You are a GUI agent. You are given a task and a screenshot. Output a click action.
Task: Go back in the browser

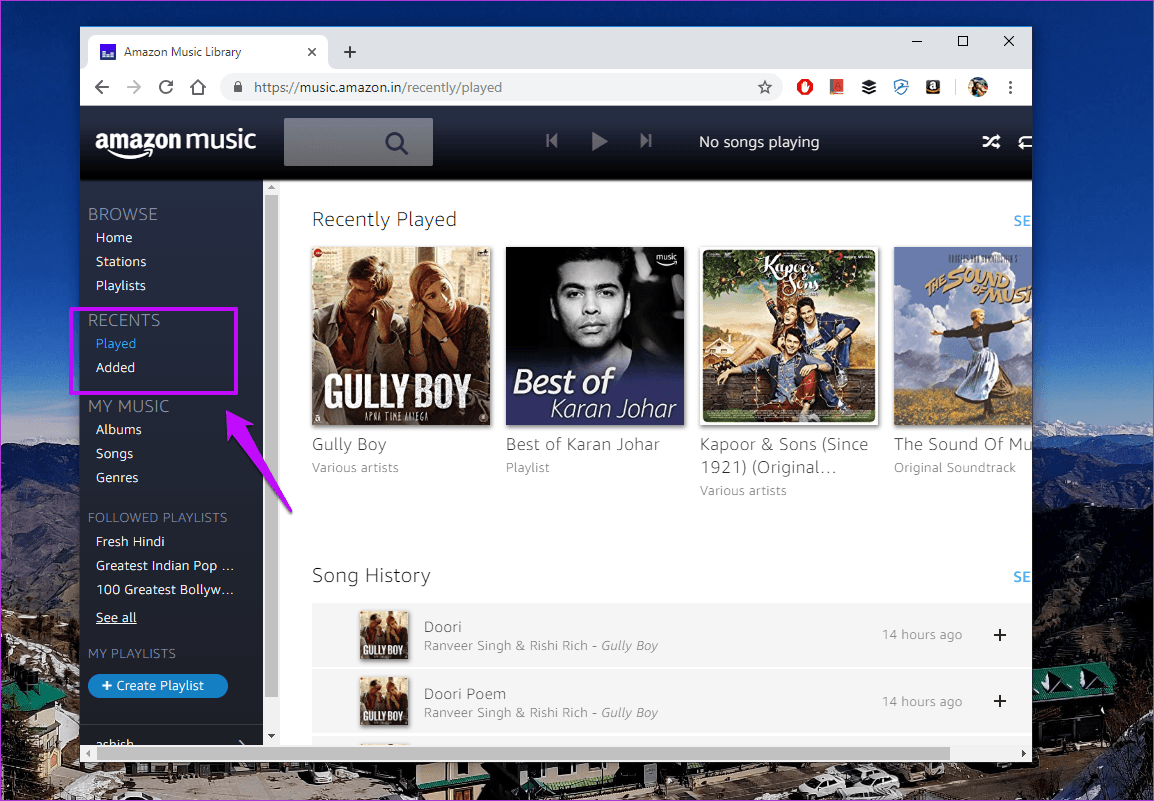click(x=102, y=87)
